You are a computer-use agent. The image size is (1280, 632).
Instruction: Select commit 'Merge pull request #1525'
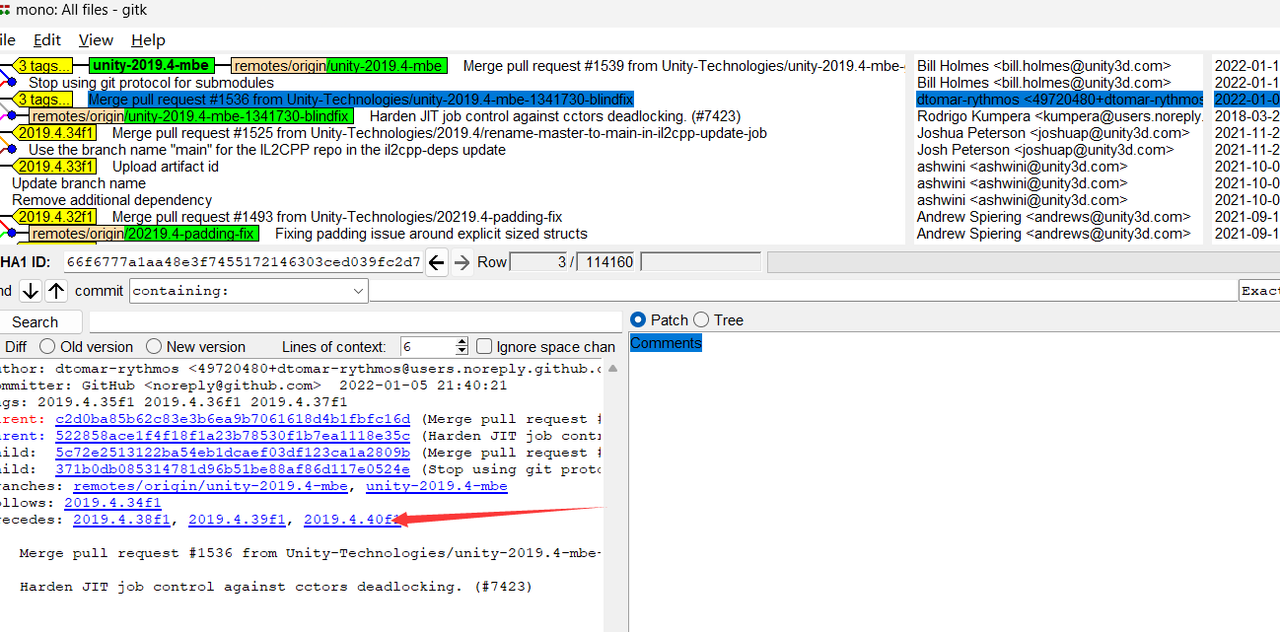point(439,133)
